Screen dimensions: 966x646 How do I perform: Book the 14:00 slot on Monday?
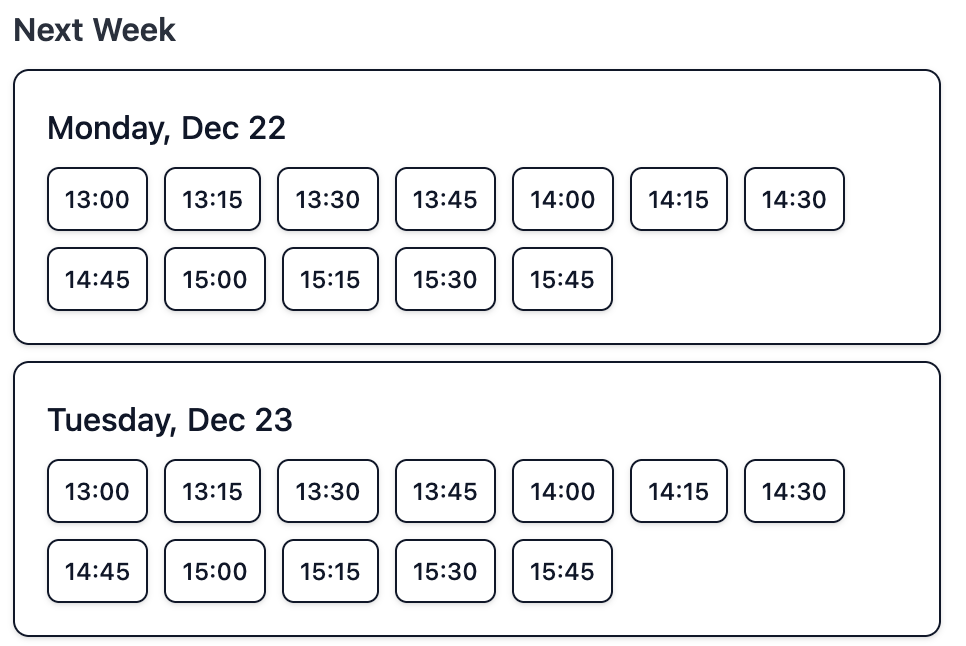tap(562, 199)
